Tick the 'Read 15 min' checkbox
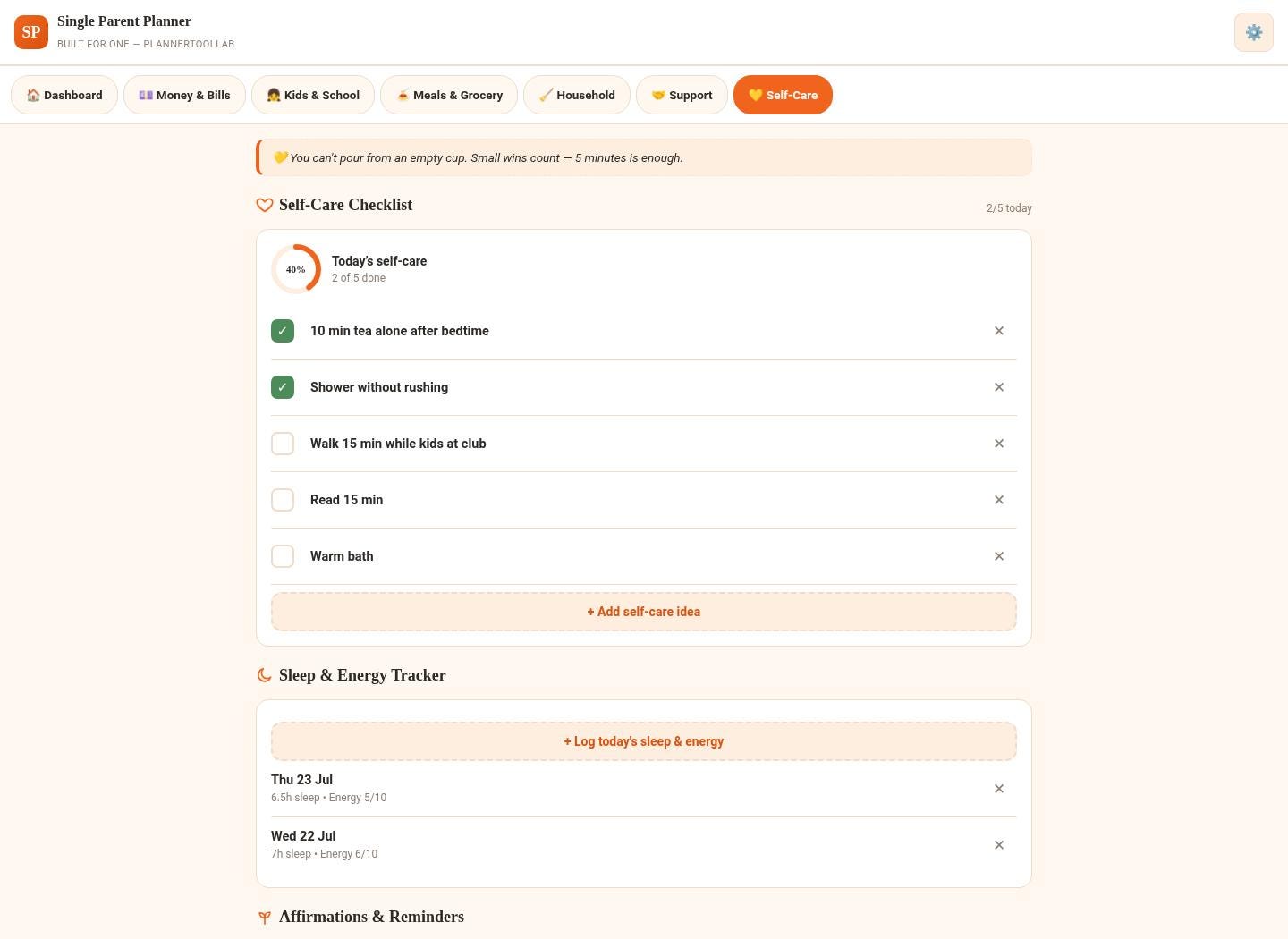Screen dimensions: 1288x939 (283, 500)
